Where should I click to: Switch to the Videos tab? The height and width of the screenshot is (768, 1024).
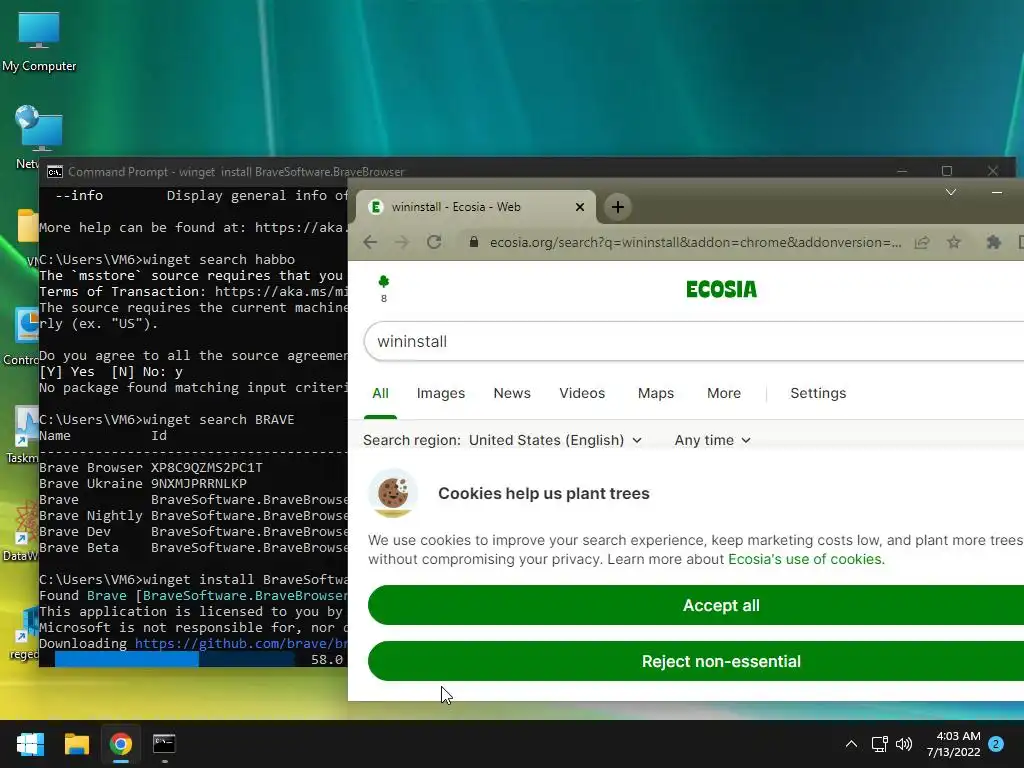582,393
